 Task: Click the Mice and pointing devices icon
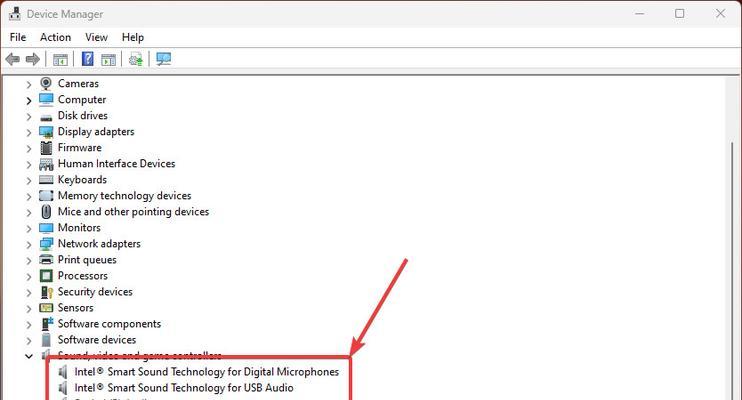[46, 212]
